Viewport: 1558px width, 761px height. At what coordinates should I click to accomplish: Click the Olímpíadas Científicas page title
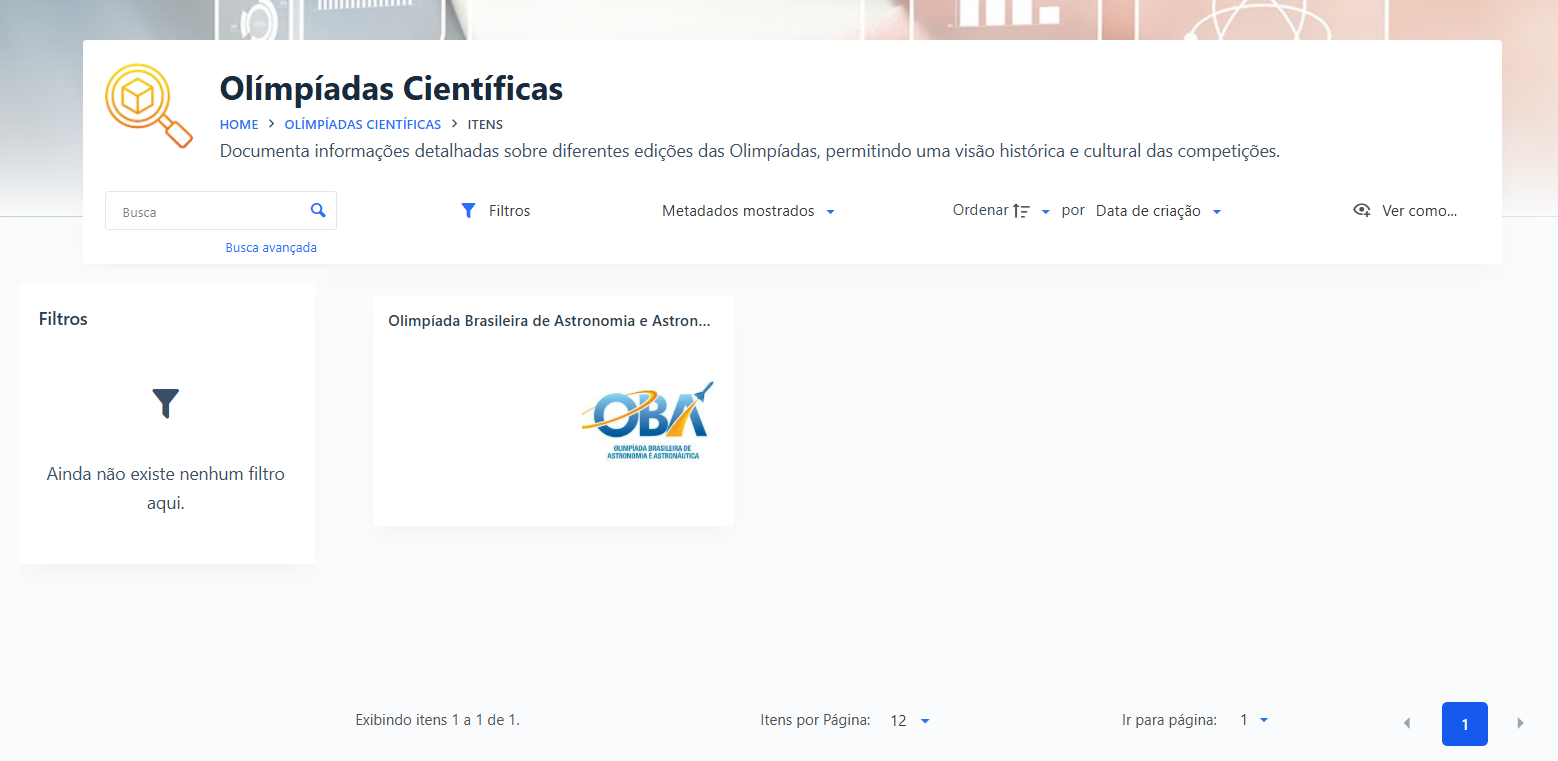391,88
